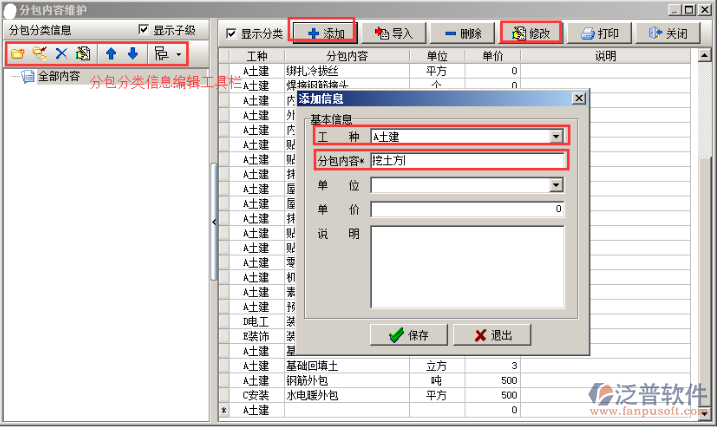Collapse left panel via splitter arrow
Screen dimensions: 718x427
(214, 222)
